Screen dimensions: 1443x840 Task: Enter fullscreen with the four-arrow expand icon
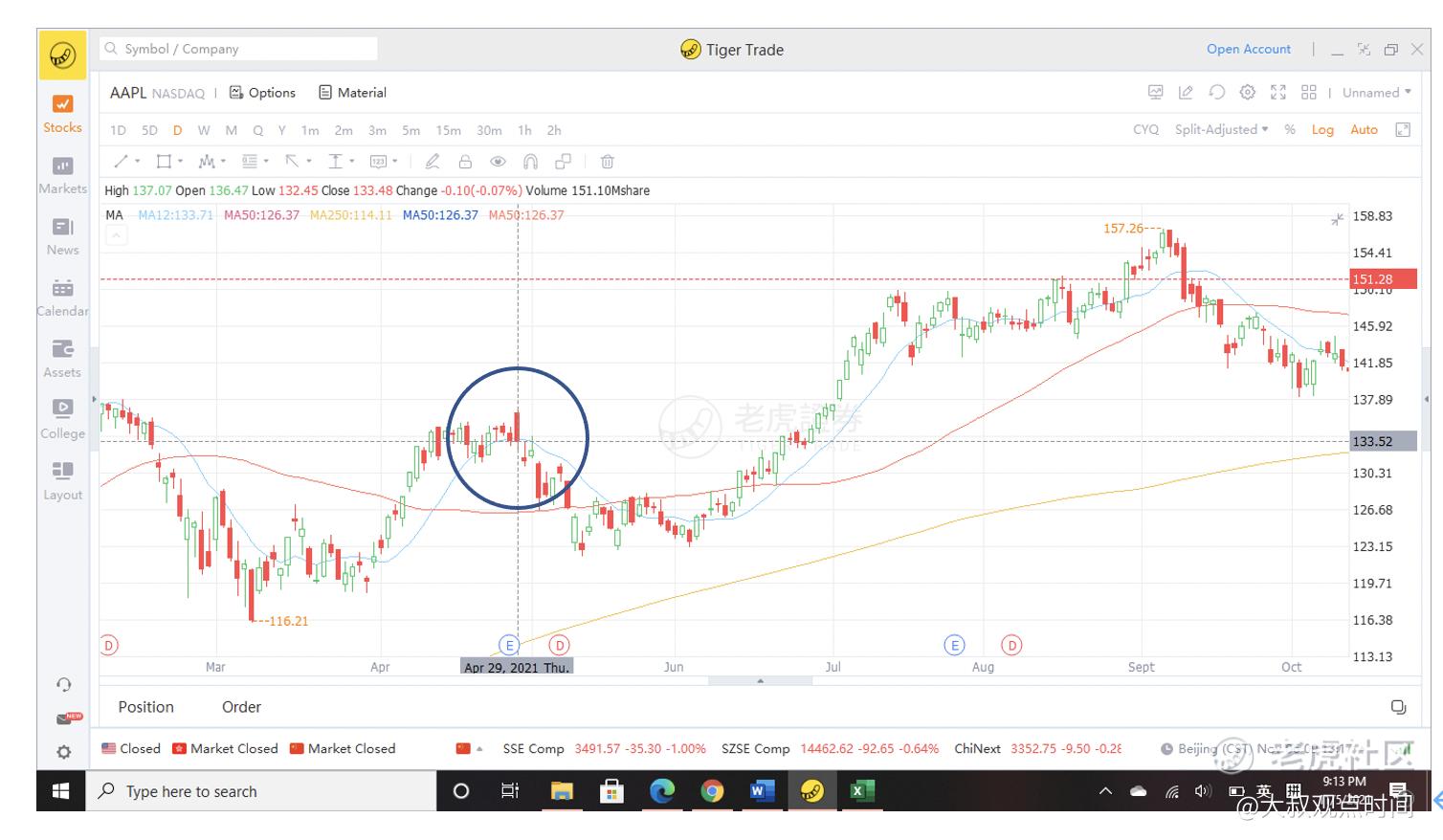1278,93
